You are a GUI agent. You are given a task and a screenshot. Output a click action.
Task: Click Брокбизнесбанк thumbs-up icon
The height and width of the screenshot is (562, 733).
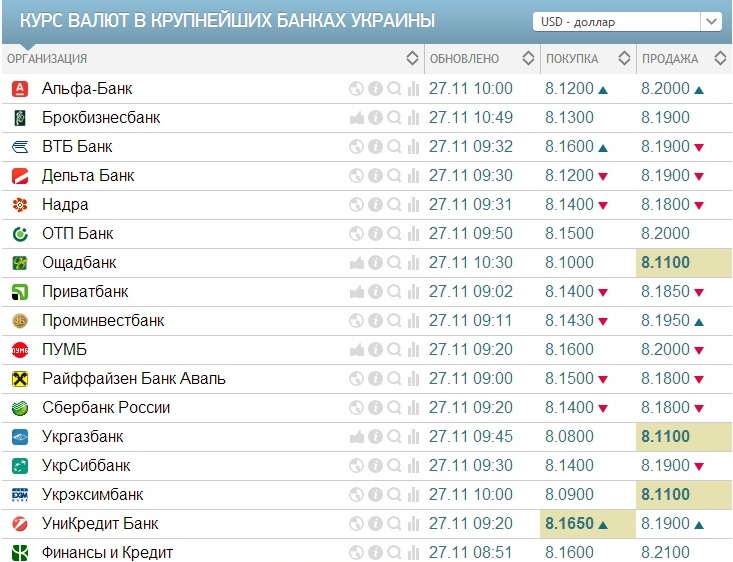coord(356,117)
